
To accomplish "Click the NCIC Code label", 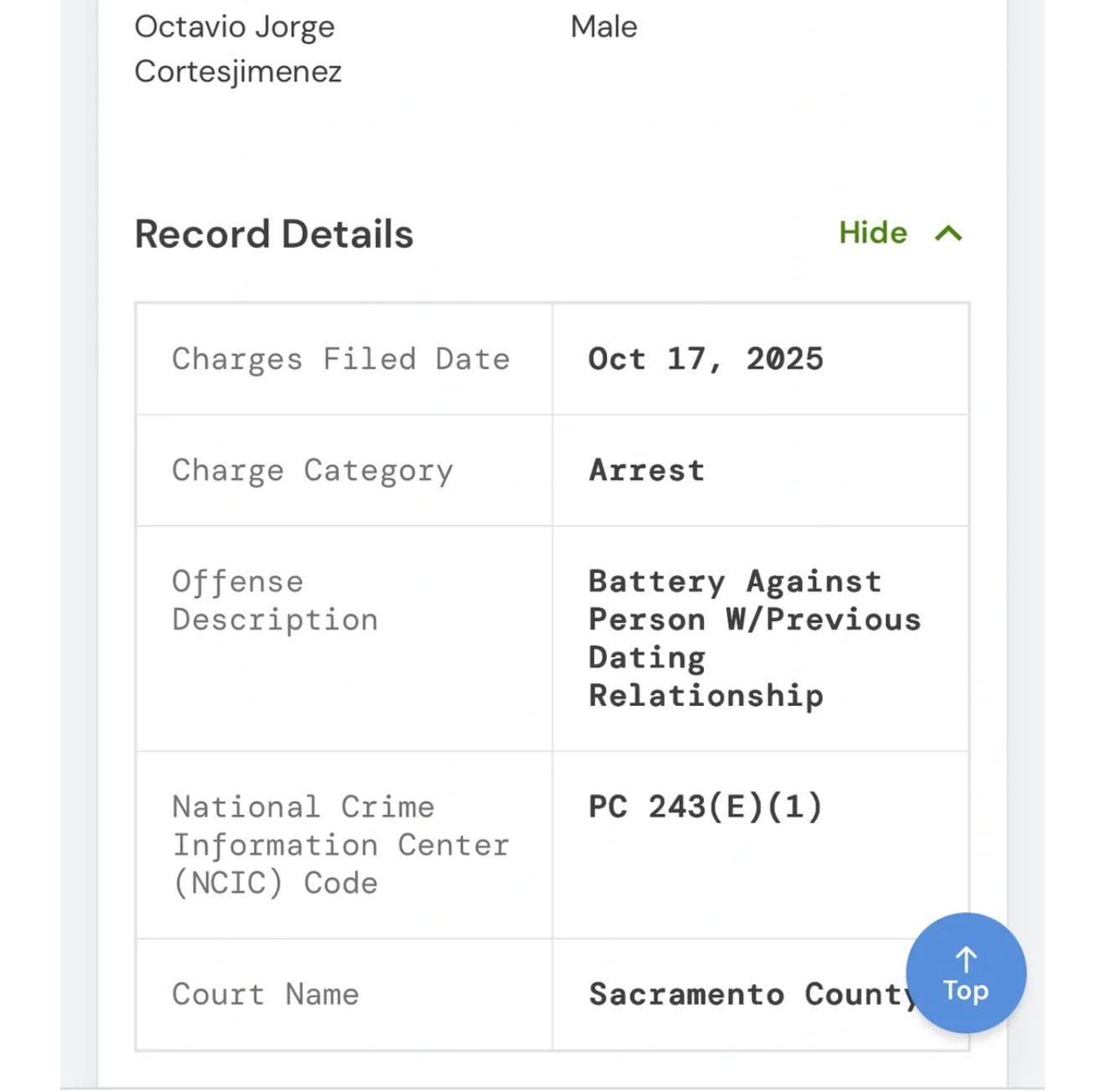I will pos(341,845).
